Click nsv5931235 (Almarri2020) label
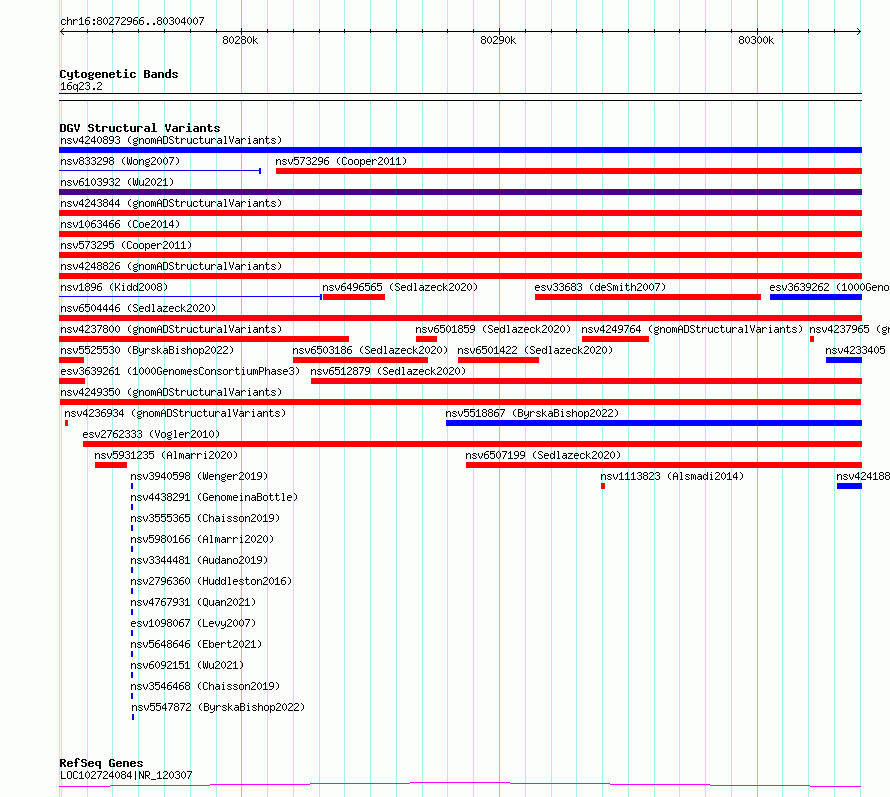 click(x=166, y=455)
